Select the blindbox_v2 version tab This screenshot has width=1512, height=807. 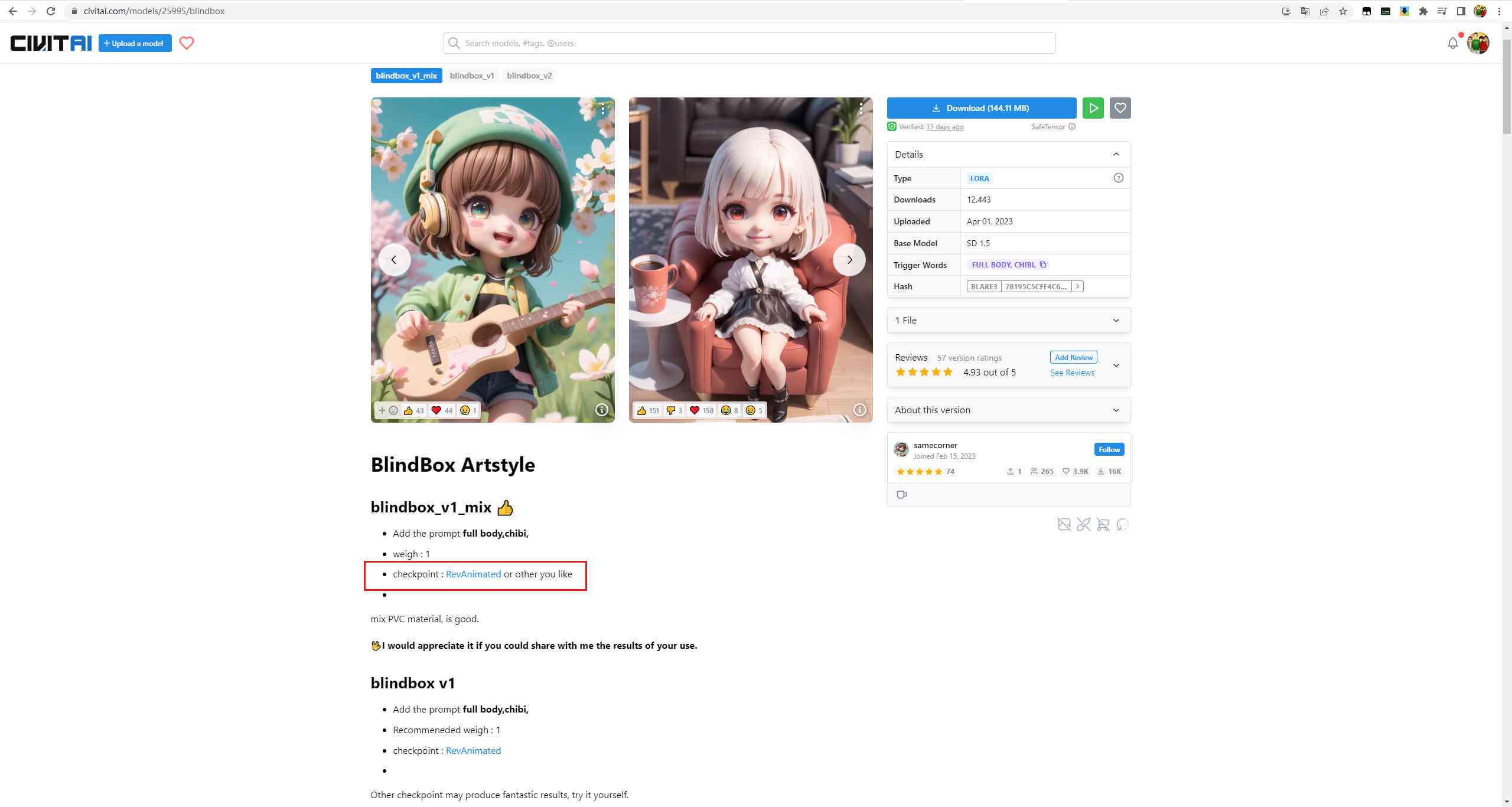(530, 75)
